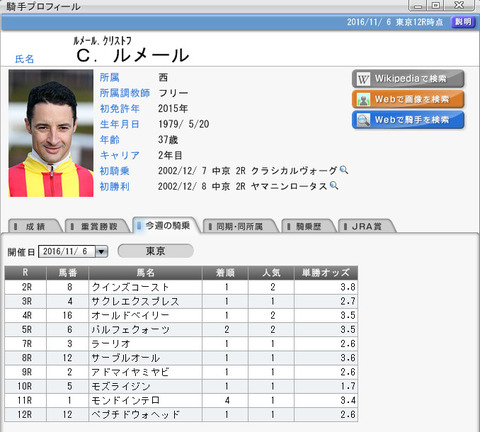Click the 東京 racecourse button
Image resolution: width=480 pixels, height=432 pixels.
click(156, 251)
